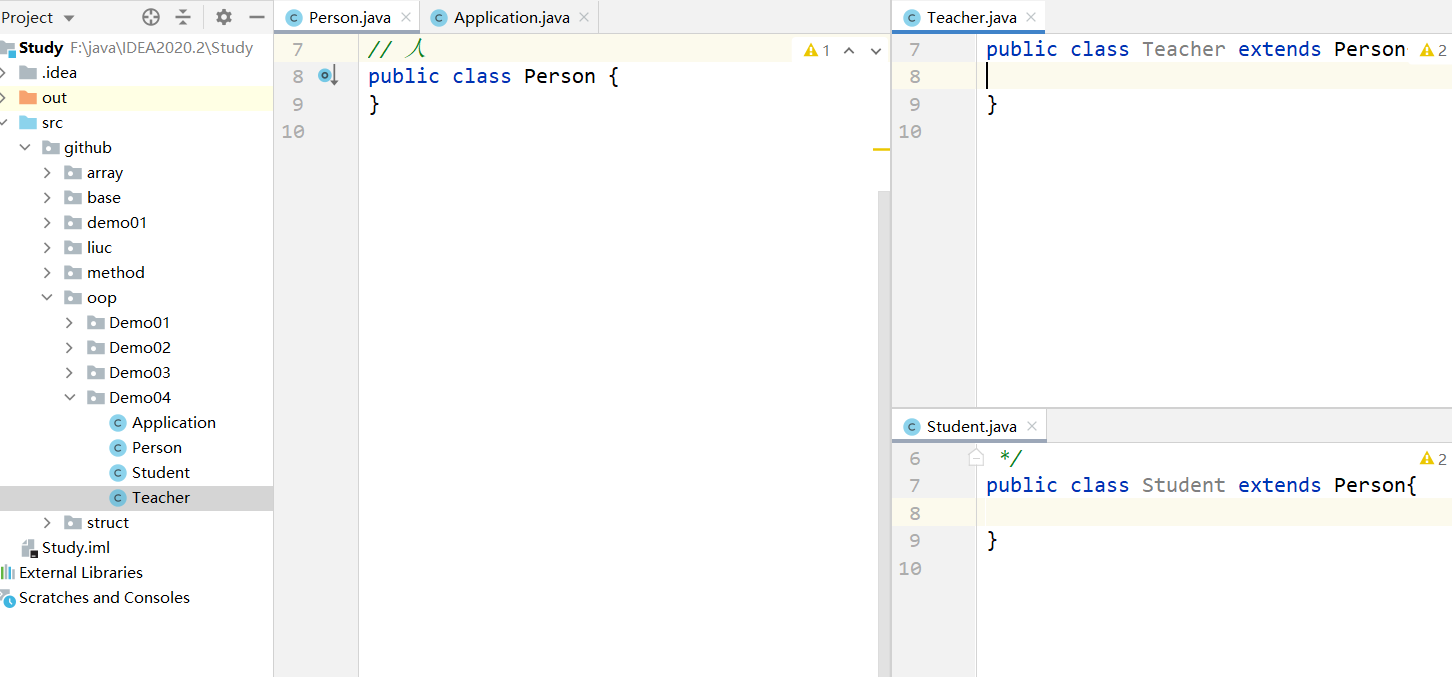Close the Person.java tab

[406, 18]
